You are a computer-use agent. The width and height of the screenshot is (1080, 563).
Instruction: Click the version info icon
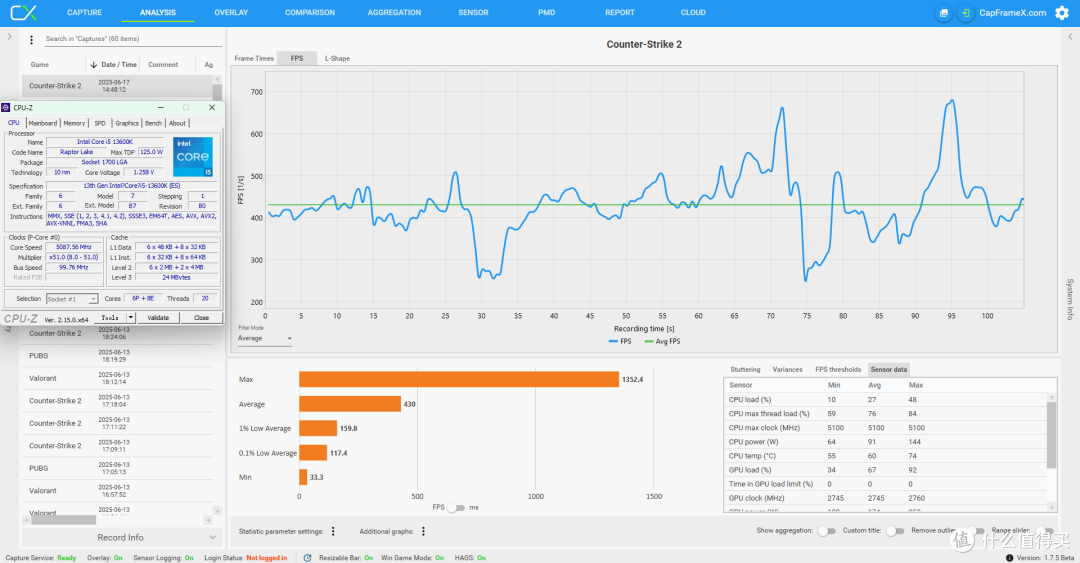pyautogui.click(x=1009, y=557)
